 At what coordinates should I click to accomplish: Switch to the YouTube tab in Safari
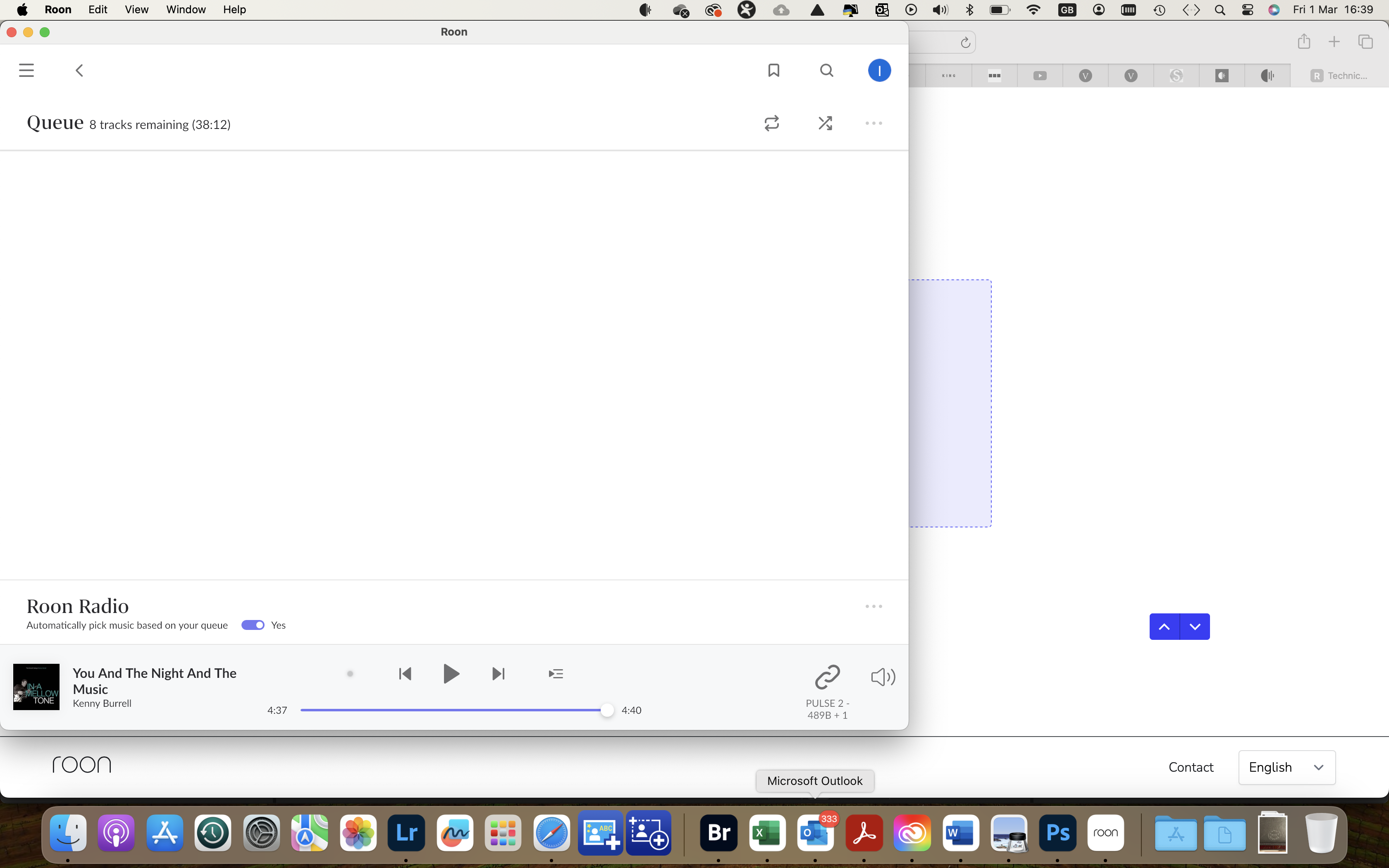click(1040, 76)
